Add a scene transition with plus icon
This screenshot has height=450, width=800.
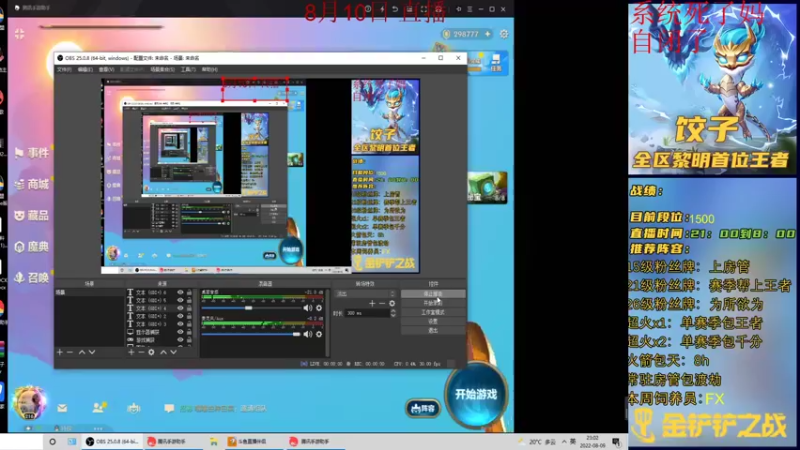pyautogui.click(x=372, y=303)
